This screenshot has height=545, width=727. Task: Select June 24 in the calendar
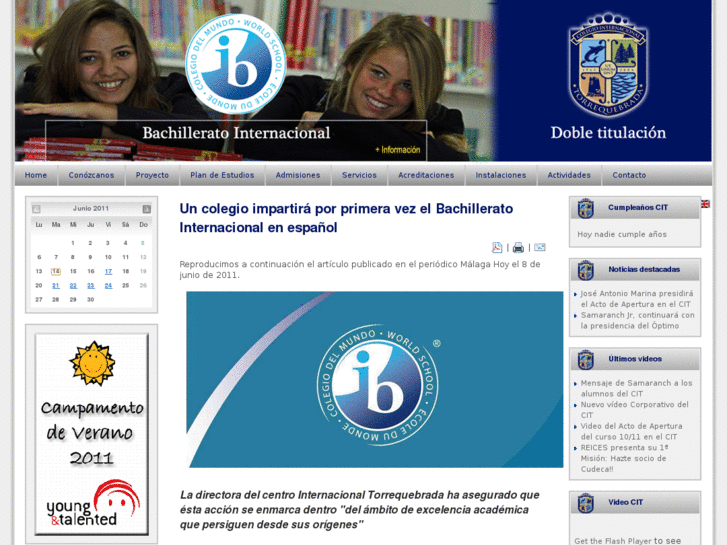tap(108, 286)
